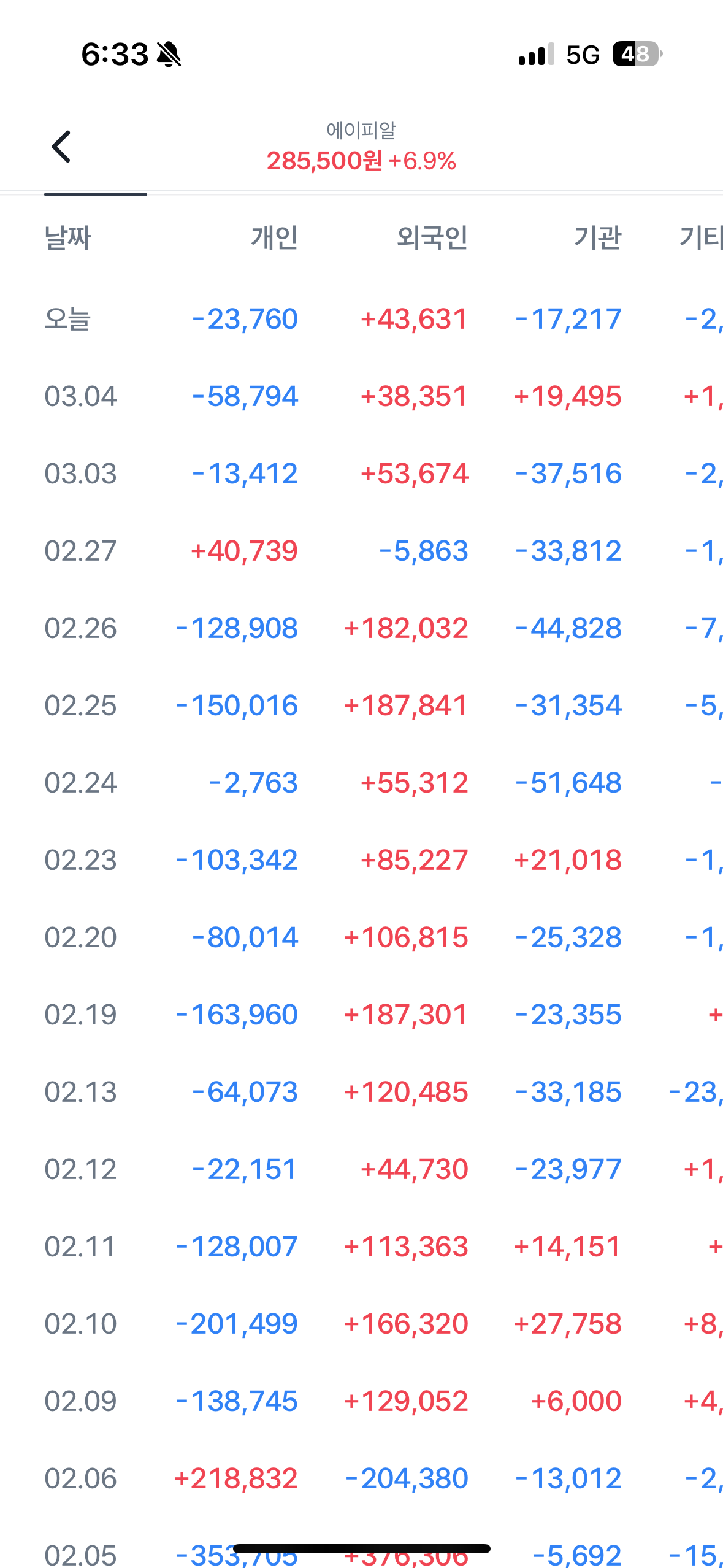Tap the 285,500원 price text

point(324,161)
